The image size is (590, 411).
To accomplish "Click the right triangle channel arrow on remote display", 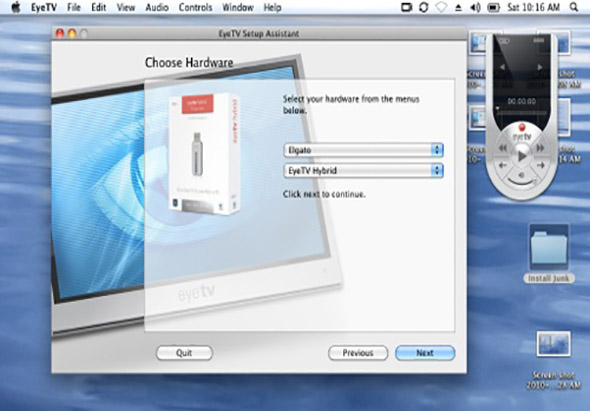I will 540,67.
